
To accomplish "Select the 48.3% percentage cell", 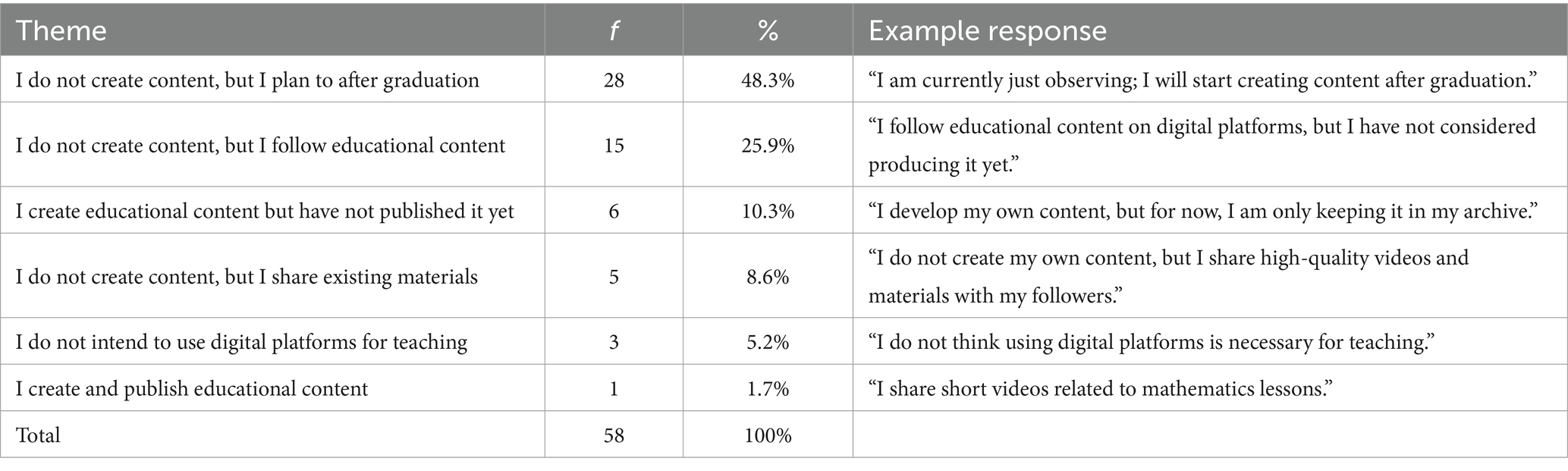I will pyautogui.click(x=768, y=80).
